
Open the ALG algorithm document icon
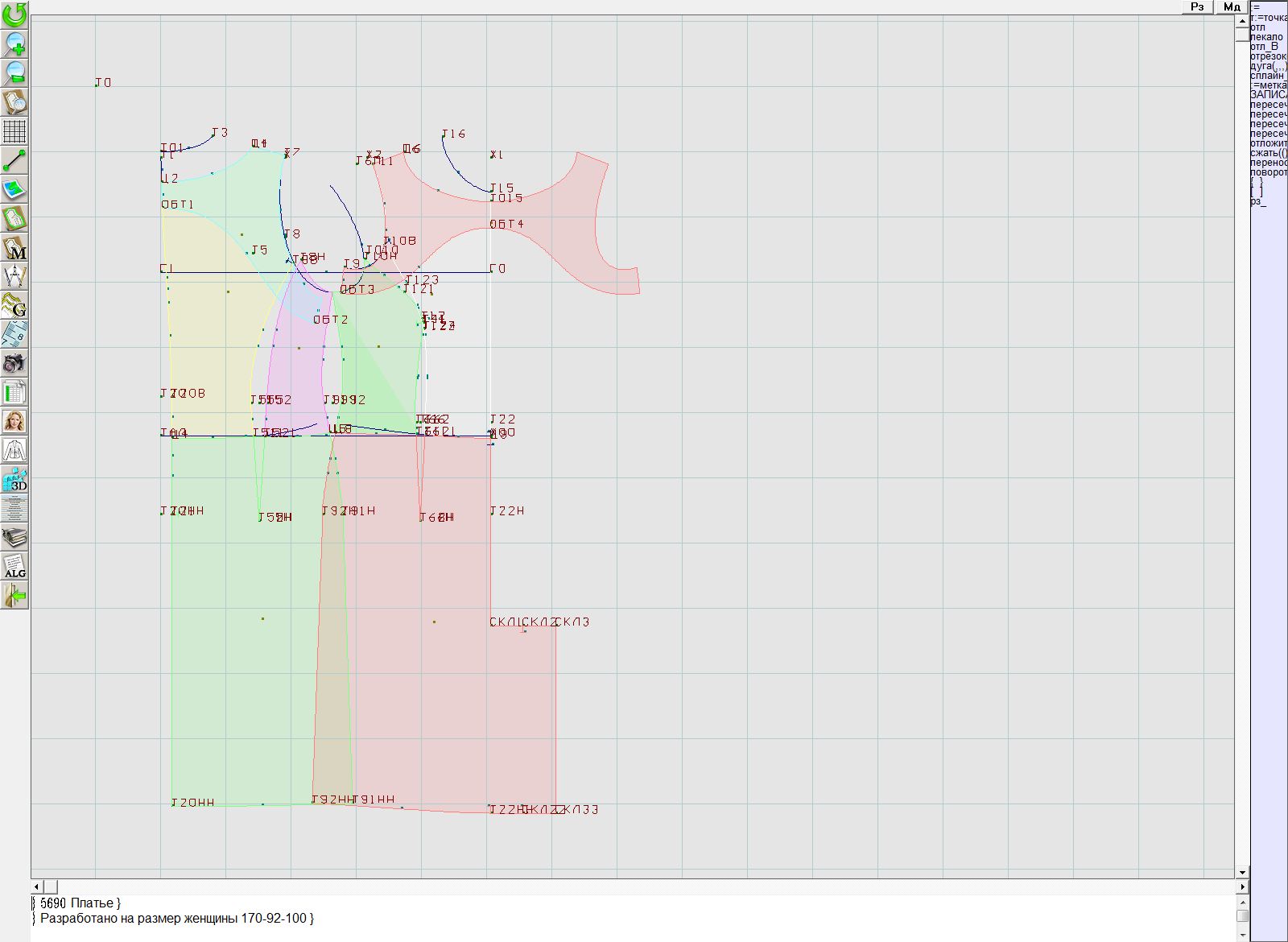[x=14, y=566]
